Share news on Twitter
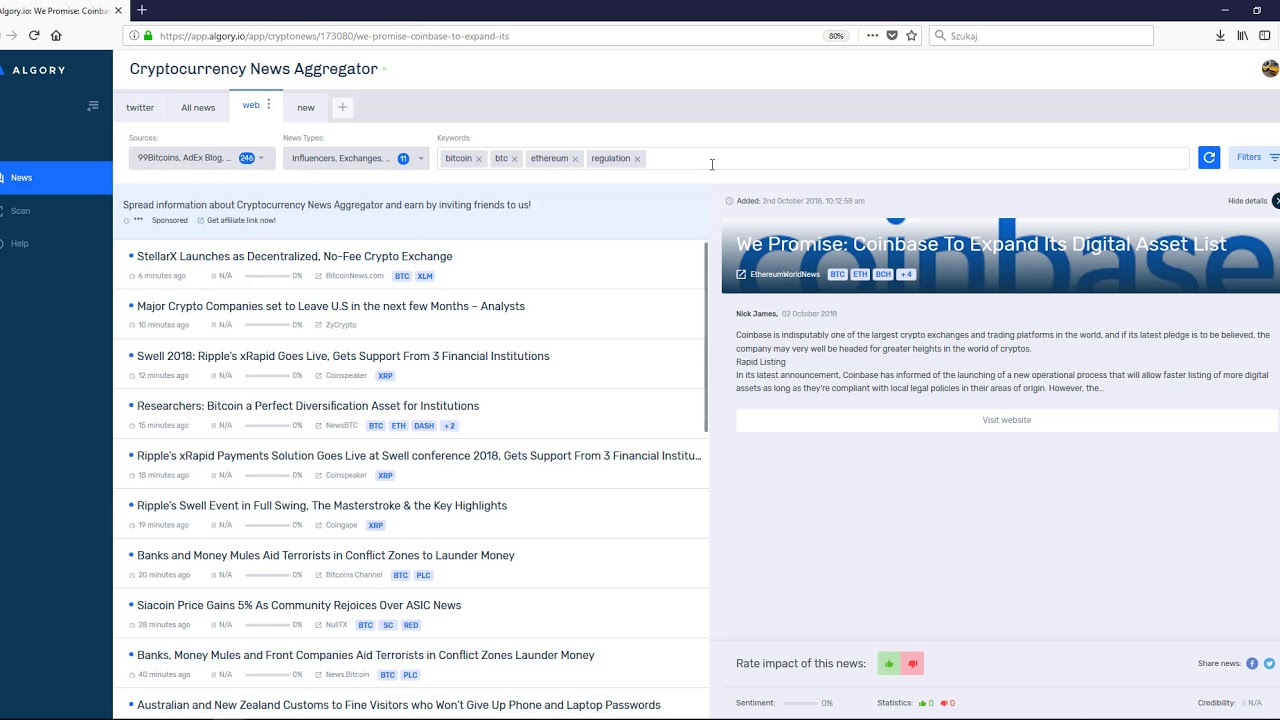 (1269, 663)
